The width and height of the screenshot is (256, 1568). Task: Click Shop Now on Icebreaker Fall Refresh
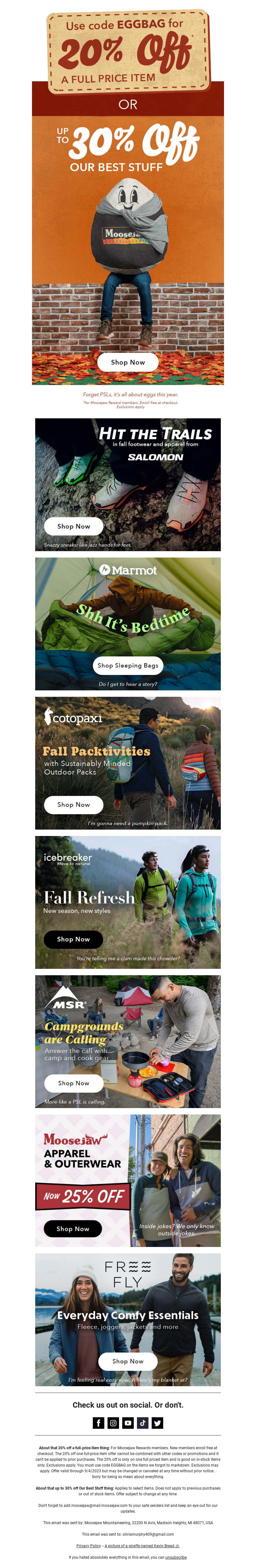tap(73, 939)
